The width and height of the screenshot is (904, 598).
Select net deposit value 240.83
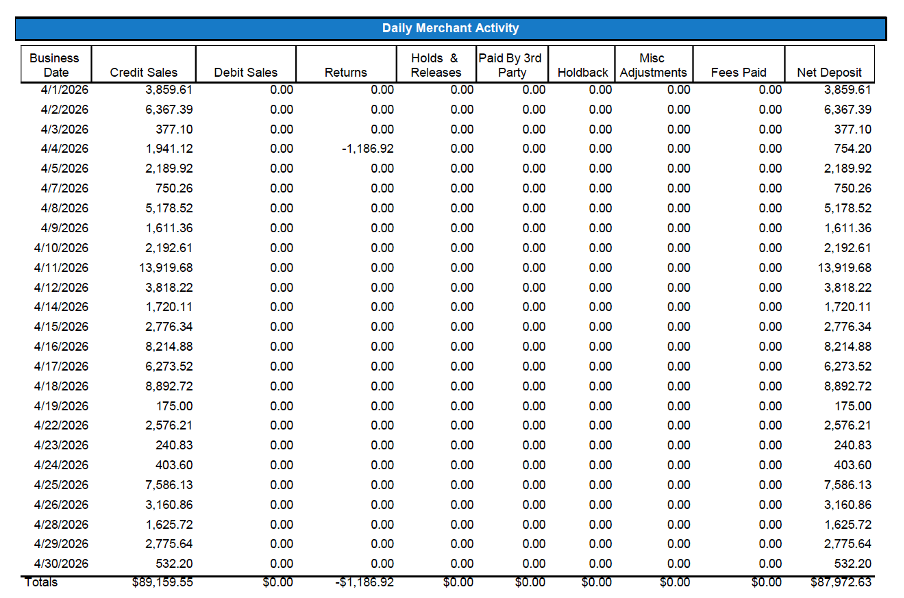point(853,445)
